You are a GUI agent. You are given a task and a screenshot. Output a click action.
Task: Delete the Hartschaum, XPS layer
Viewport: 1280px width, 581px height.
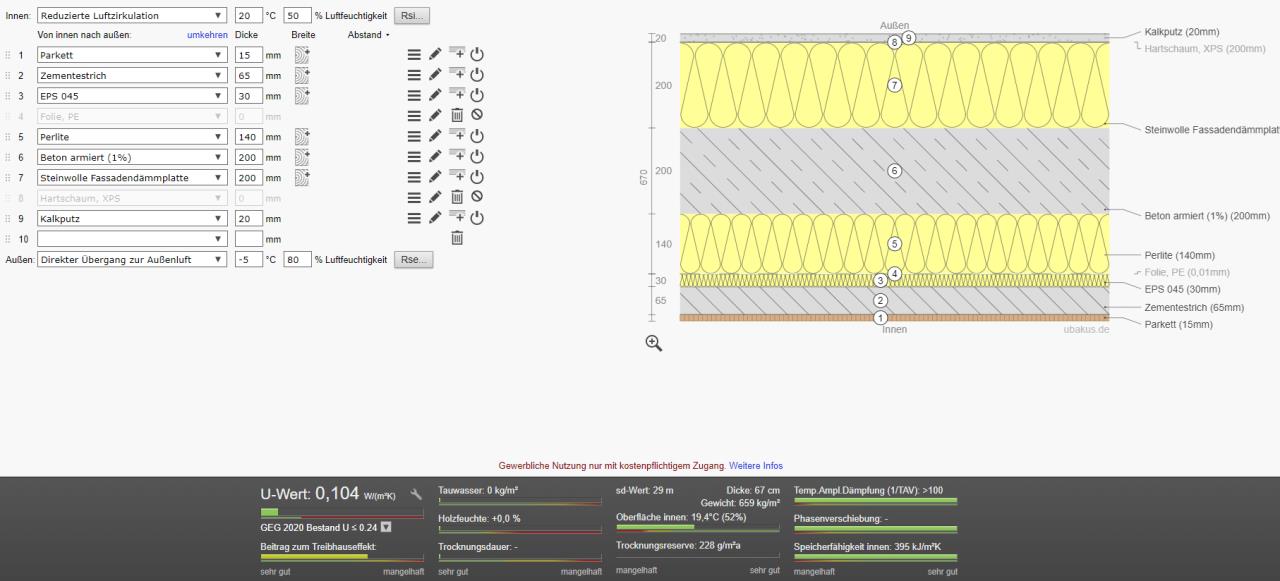pyautogui.click(x=457, y=197)
